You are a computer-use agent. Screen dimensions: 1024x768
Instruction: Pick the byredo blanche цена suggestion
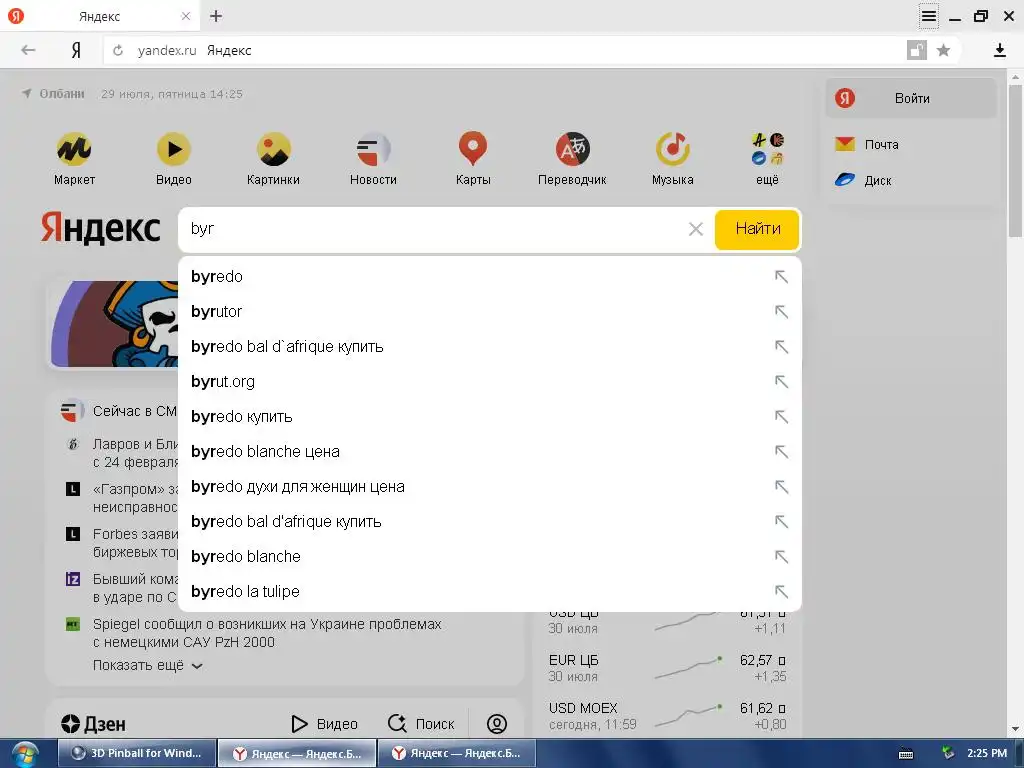[x=490, y=451]
